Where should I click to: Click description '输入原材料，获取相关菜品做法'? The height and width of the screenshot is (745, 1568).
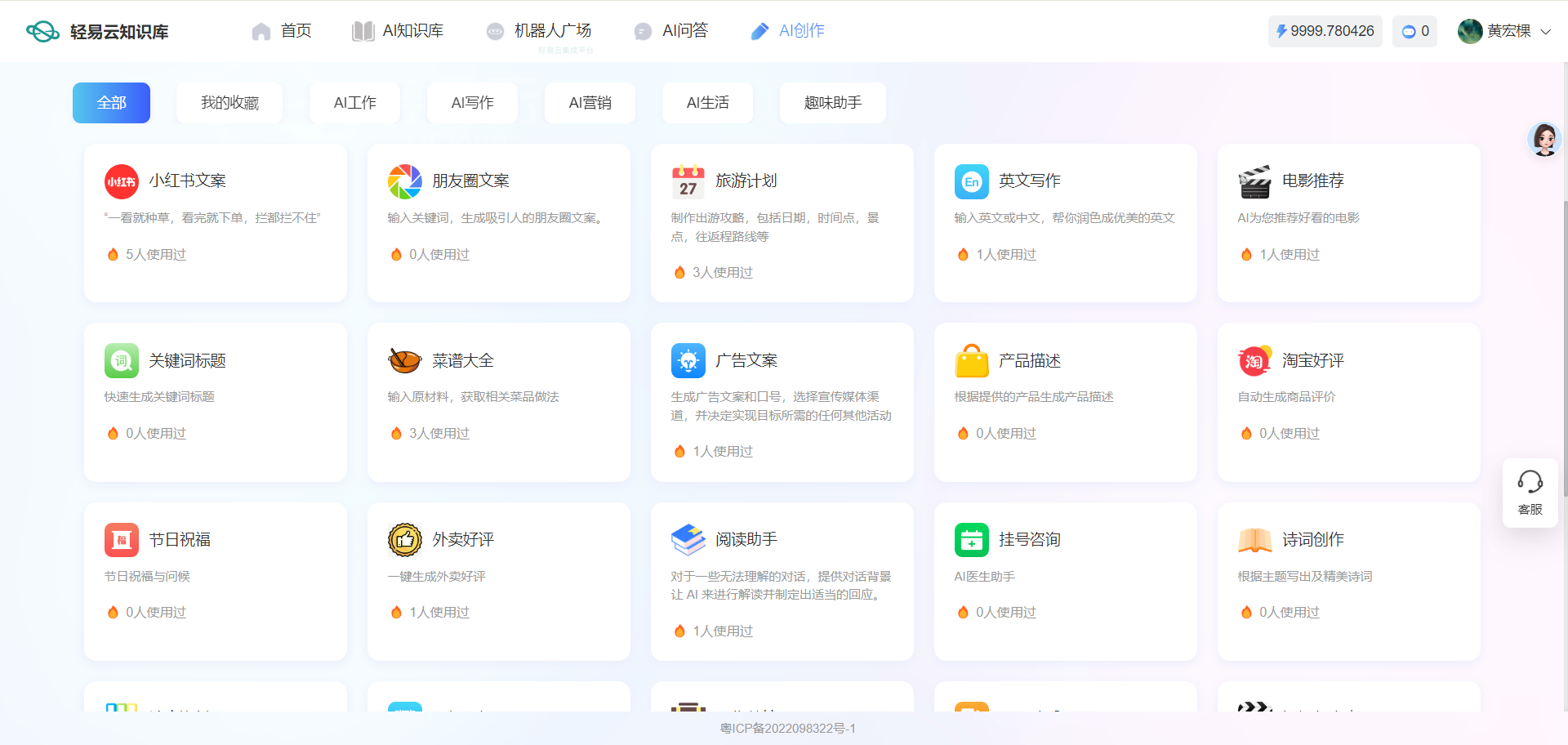474,397
